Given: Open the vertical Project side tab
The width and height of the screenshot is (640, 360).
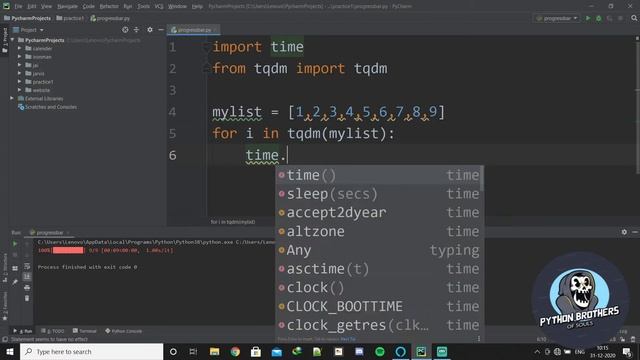Looking at the screenshot, I should coord(5,40).
